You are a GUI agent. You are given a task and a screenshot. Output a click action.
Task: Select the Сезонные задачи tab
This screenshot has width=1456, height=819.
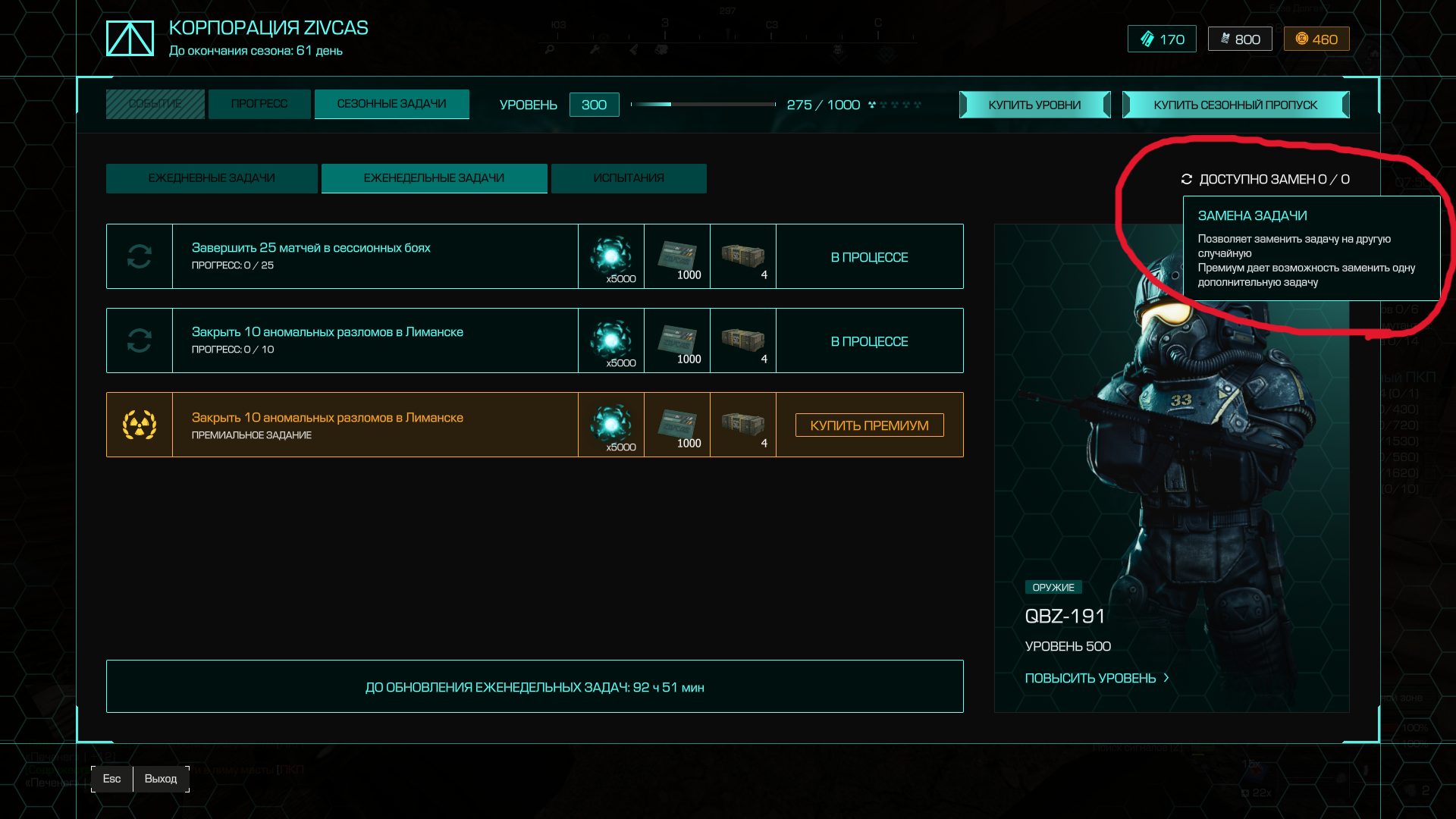tap(391, 104)
